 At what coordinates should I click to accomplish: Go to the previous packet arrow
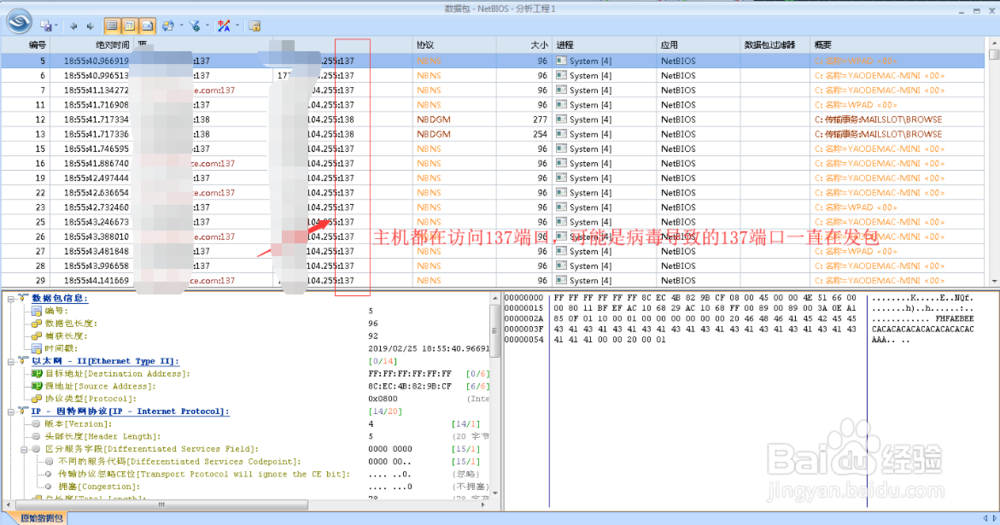(73, 26)
